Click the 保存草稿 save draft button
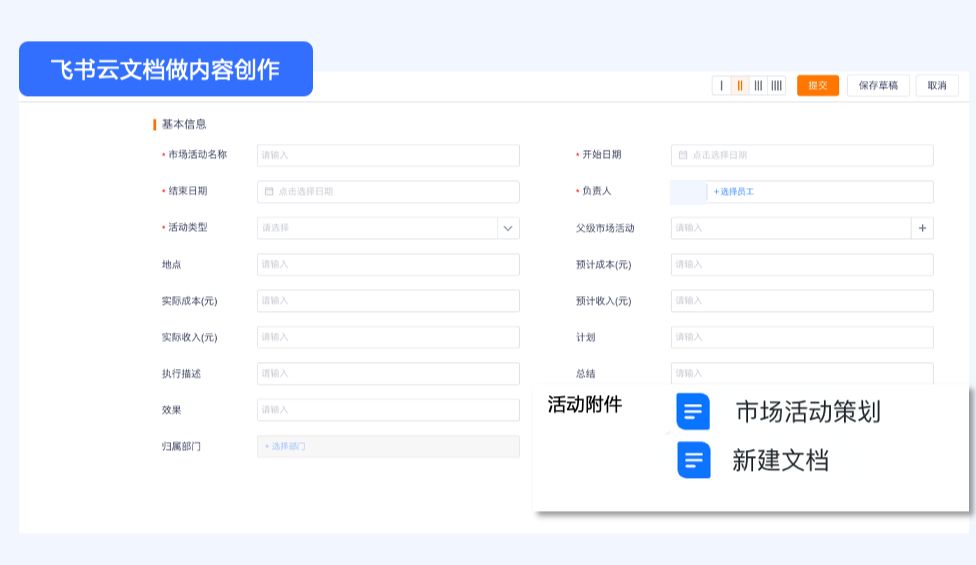 click(x=878, y=86)
